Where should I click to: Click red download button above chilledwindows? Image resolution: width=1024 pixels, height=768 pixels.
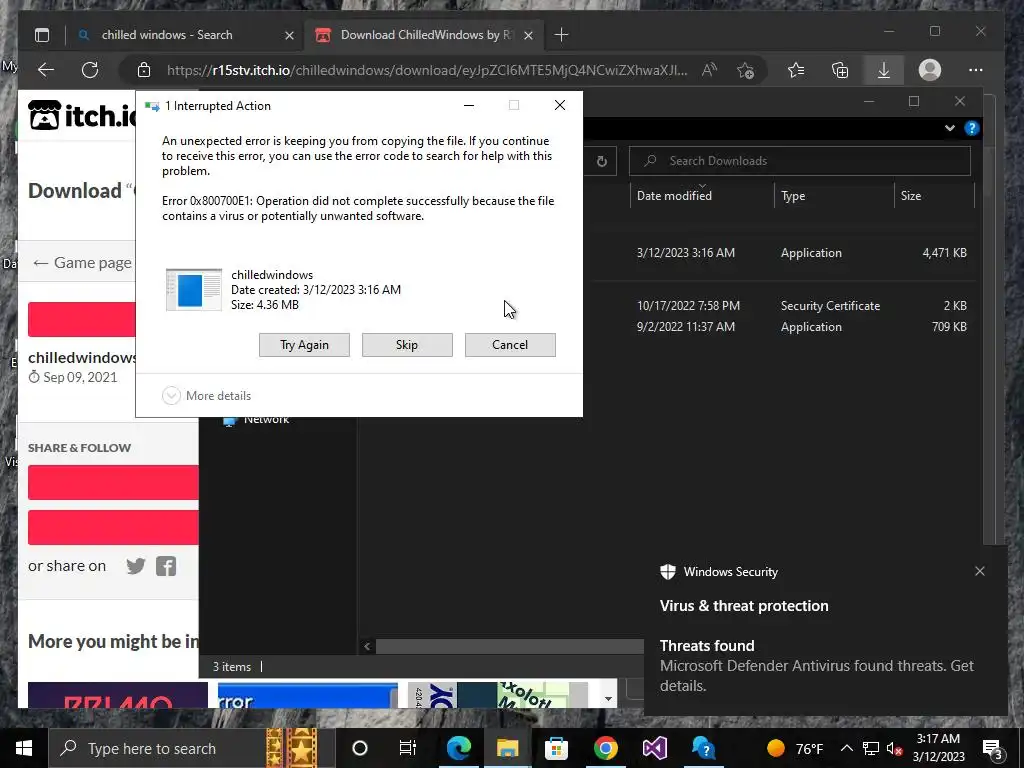[82, 319]
